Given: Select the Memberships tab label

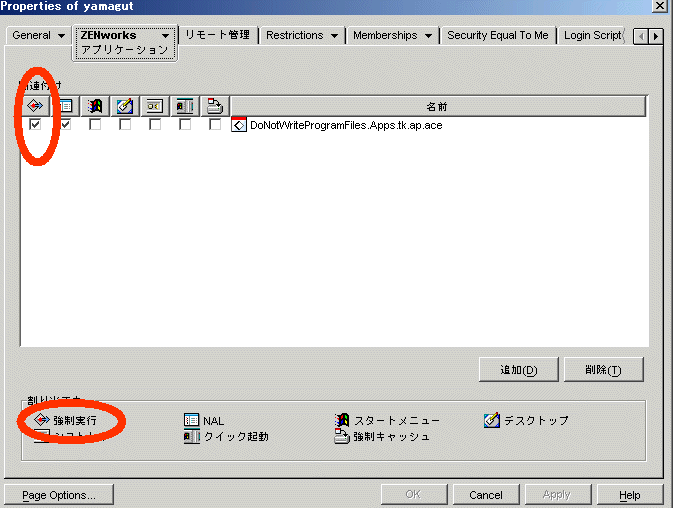Looking at the screenshot, I should tap(385, 35).
